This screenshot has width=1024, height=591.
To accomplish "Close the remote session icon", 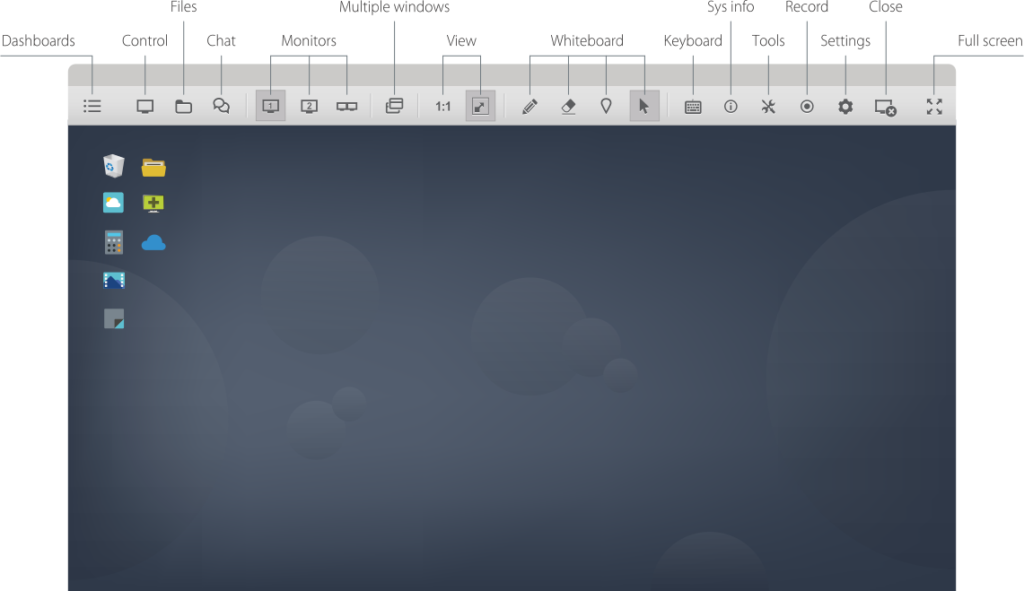I will [x=886, y=107].
